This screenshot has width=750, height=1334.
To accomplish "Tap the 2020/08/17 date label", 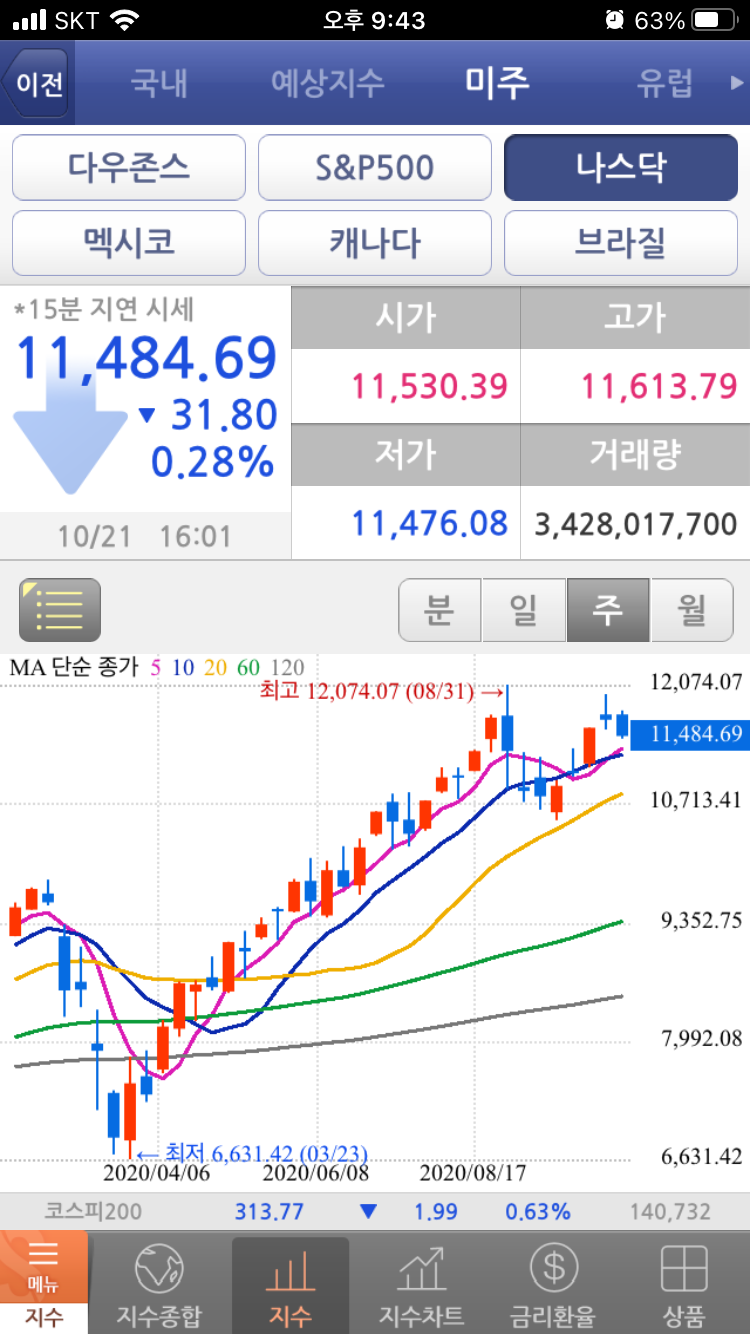I will (x=472, y=1172).
